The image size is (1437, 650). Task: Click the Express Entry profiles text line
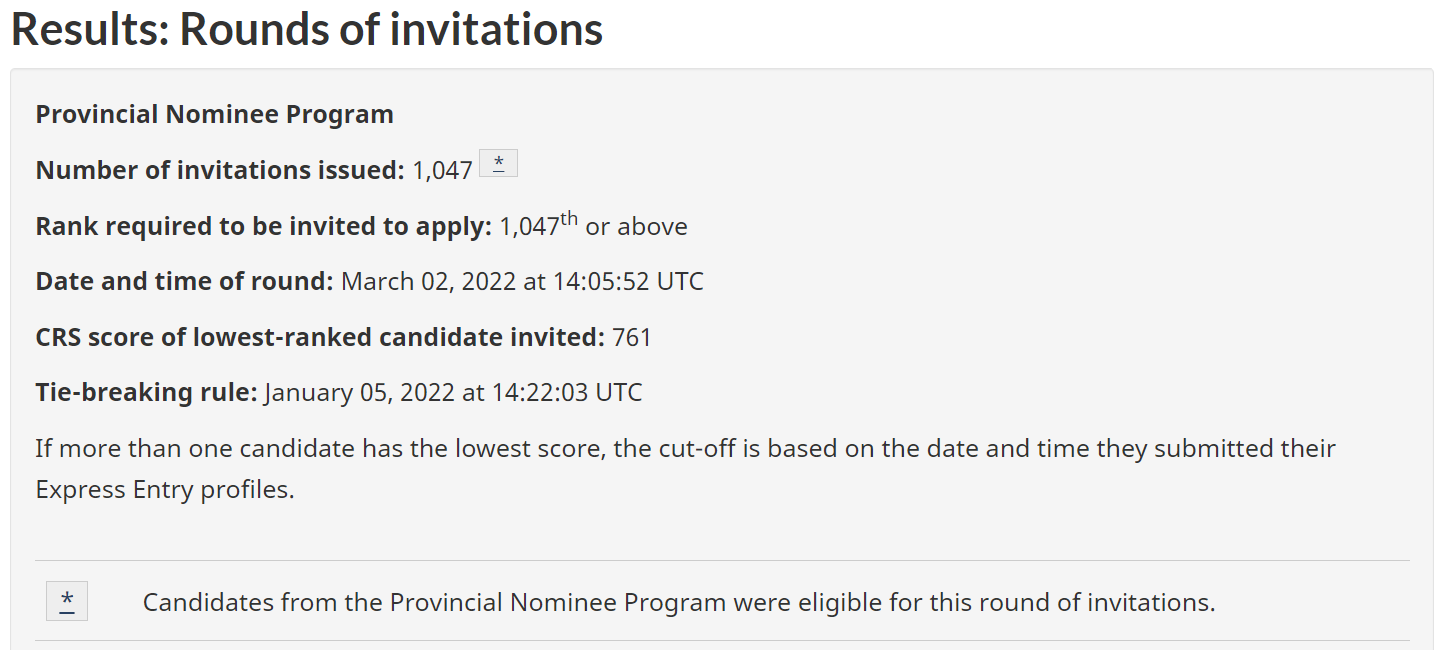165,491
